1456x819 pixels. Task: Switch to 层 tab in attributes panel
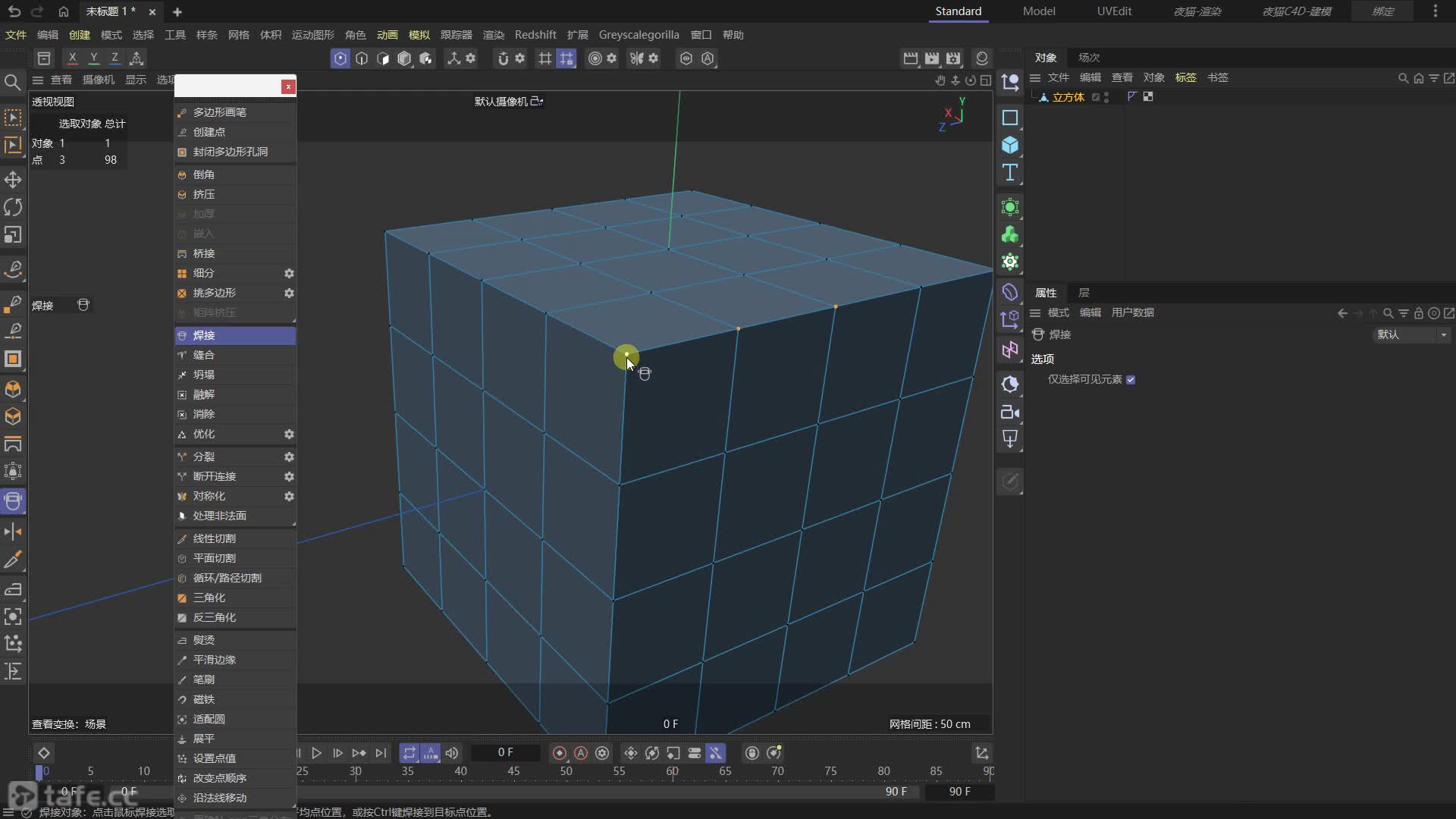click(1084, 293)
